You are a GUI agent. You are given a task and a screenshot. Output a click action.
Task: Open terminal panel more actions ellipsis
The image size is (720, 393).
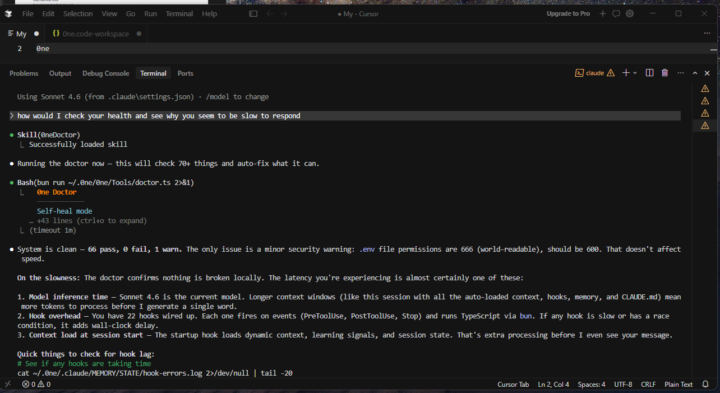(681, 73)
